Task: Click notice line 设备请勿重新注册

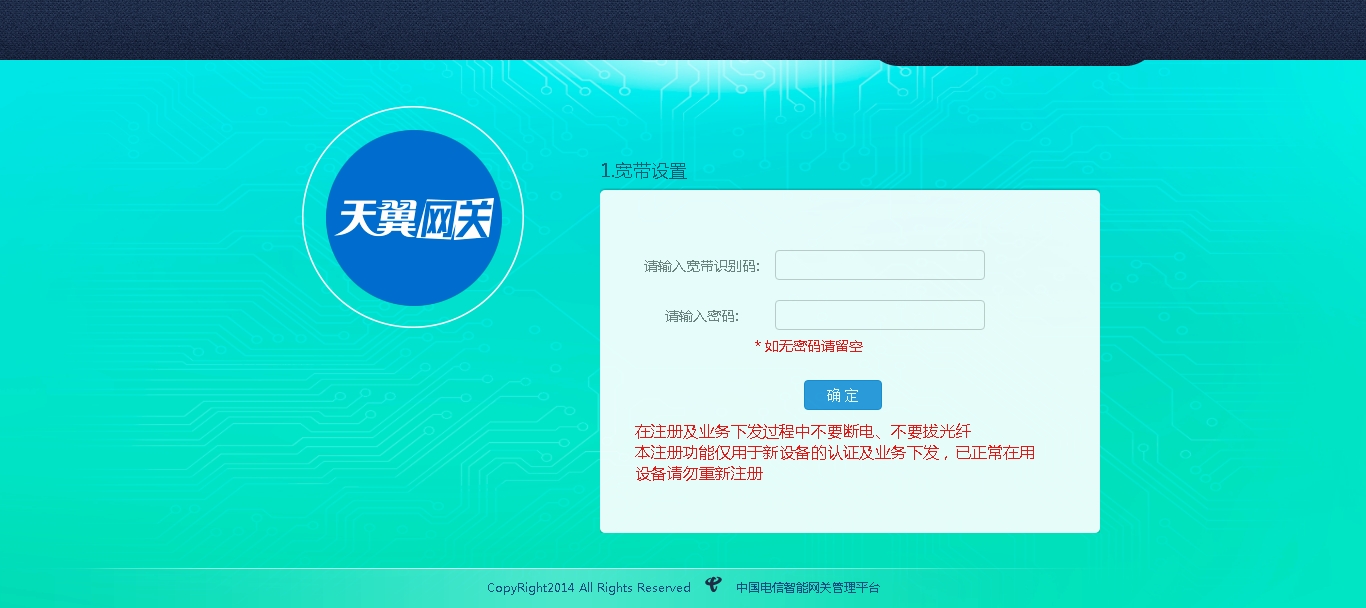Action: pyautogui.click(x=699, y=474)
